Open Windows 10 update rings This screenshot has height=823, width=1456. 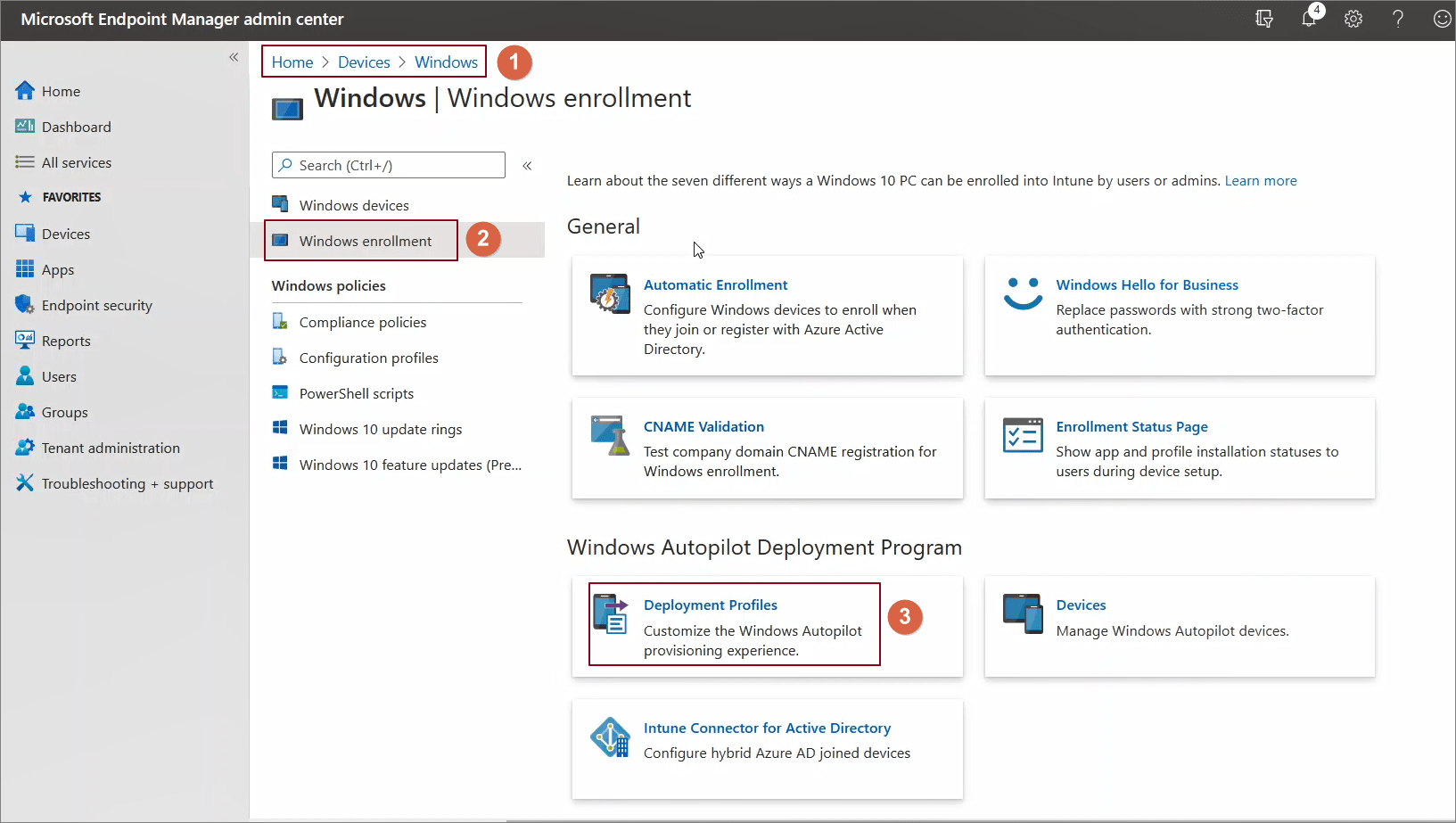[381, 429]
